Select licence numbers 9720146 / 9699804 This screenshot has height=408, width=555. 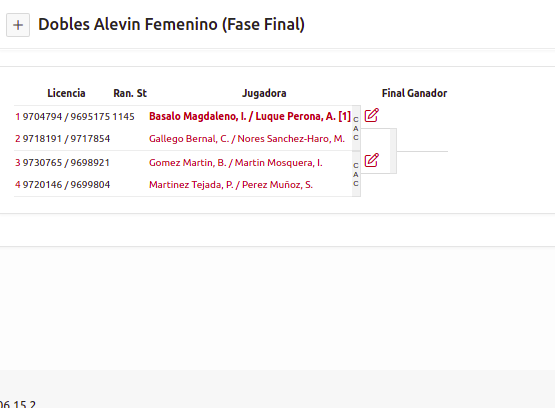point(67,185)
